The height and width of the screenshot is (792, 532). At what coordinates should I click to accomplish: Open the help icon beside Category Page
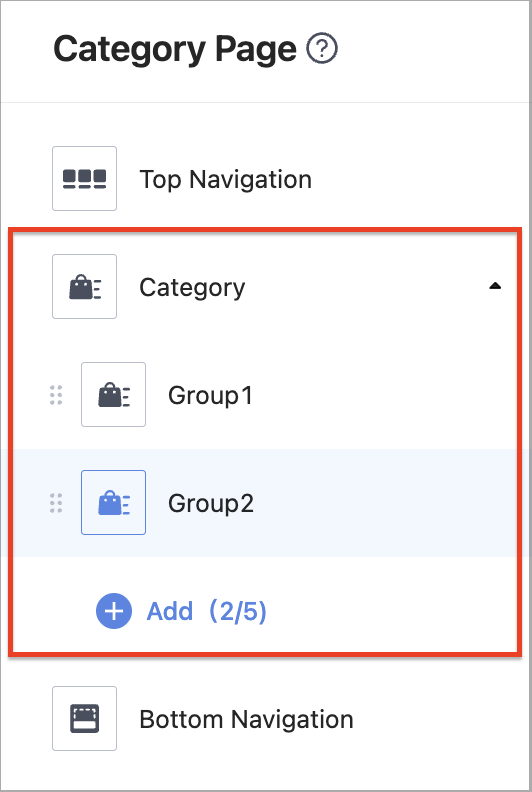point(322,49)
